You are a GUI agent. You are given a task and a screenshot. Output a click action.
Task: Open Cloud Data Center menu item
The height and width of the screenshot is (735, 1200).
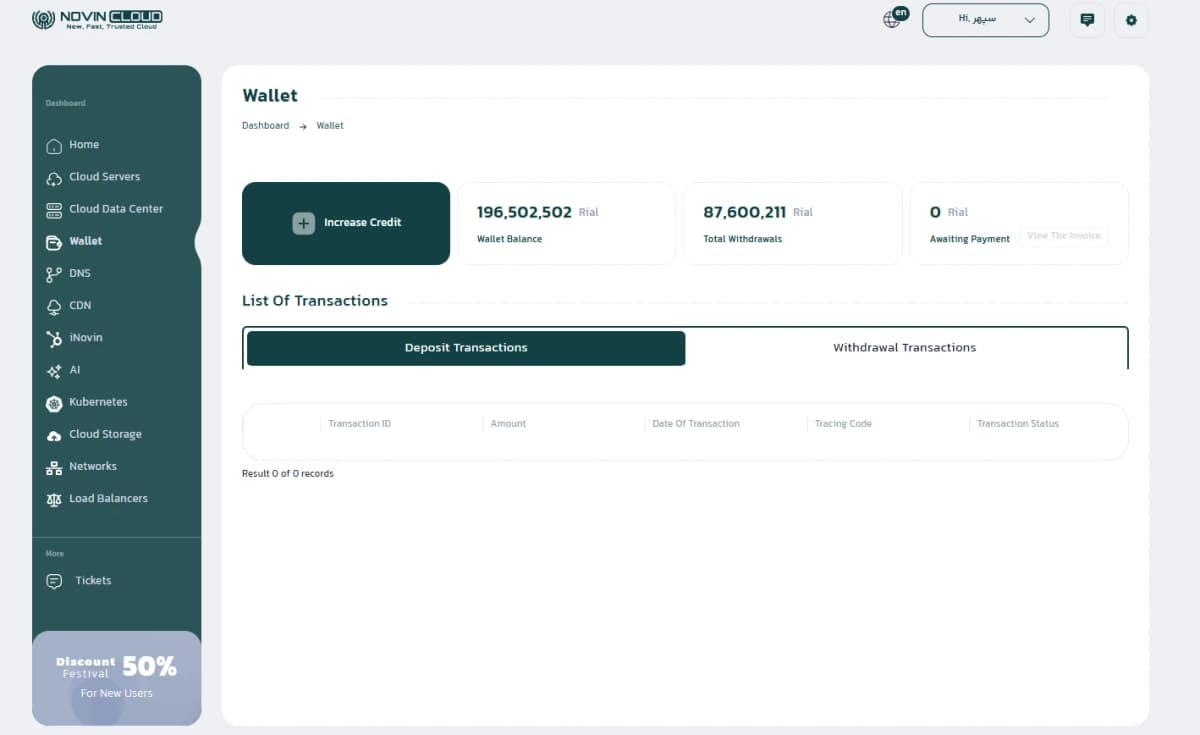coord(116,208)
